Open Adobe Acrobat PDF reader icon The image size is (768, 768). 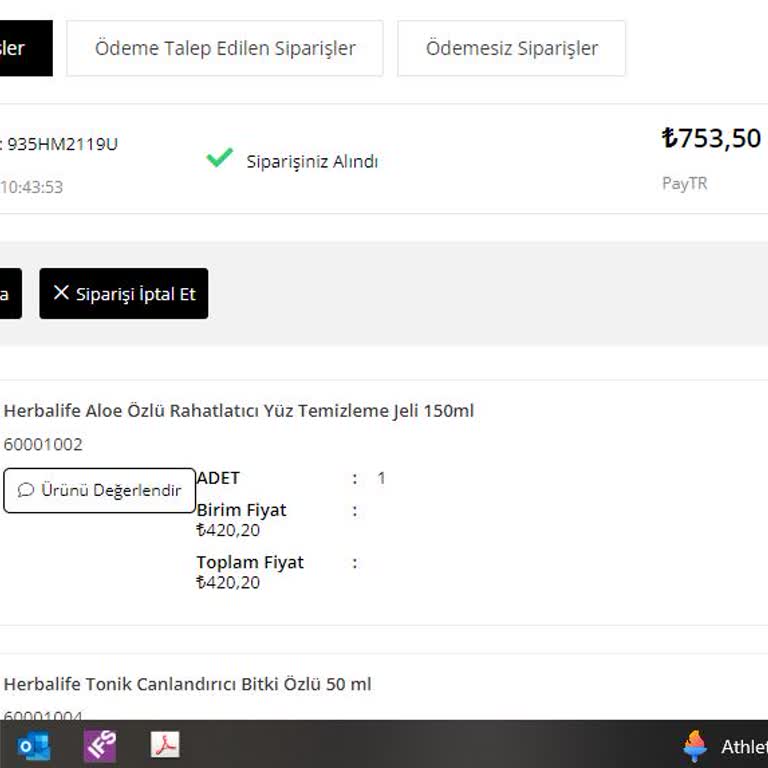click(165, 744)
